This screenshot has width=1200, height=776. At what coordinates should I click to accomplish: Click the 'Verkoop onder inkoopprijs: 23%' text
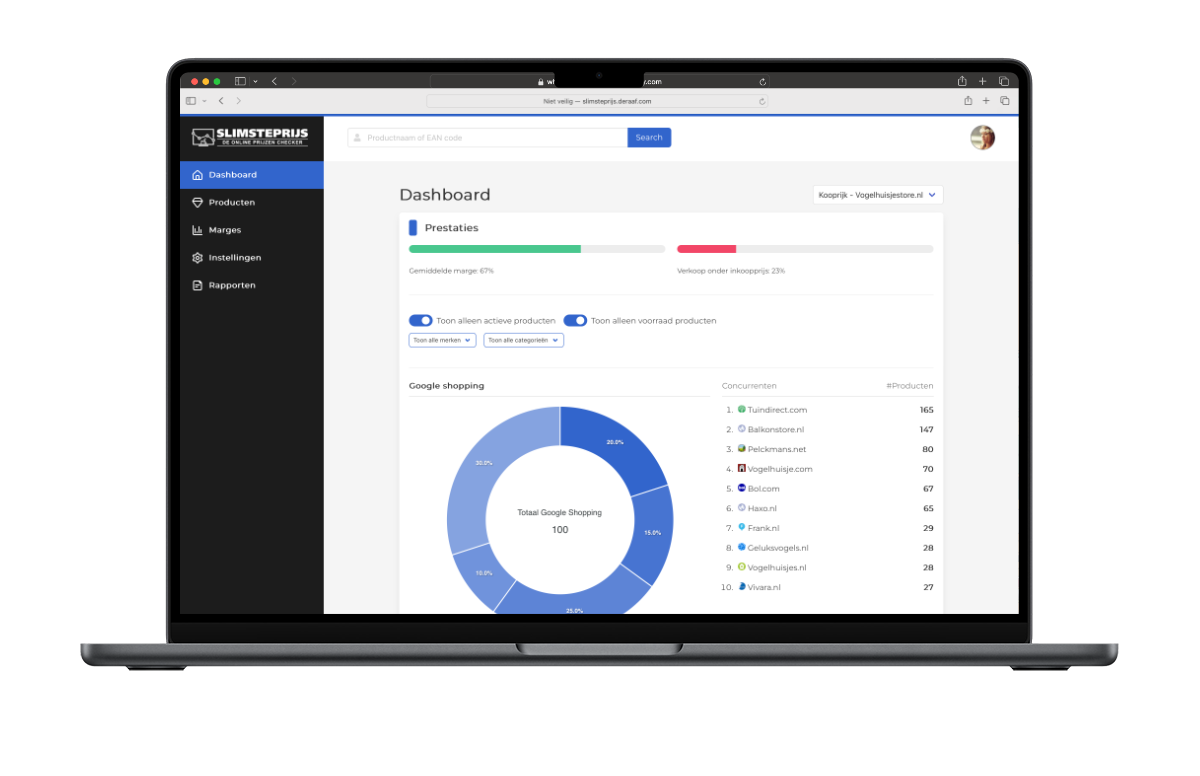(x=731, y=271)
